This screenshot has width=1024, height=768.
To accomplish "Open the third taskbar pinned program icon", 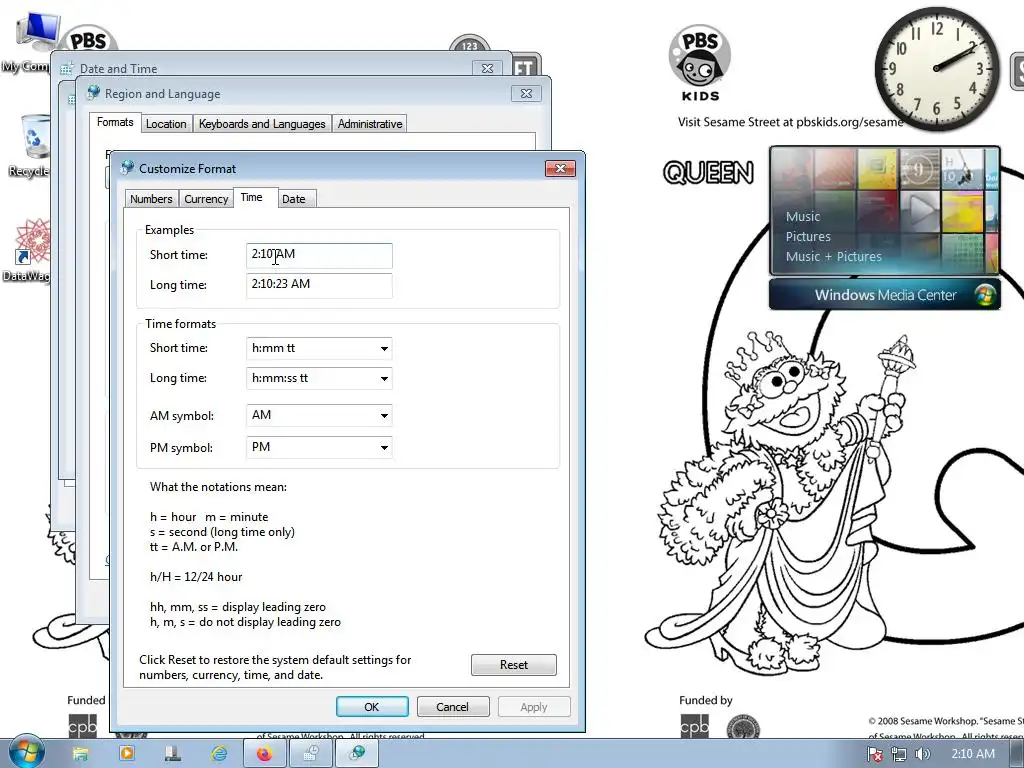I will point(172,754).
